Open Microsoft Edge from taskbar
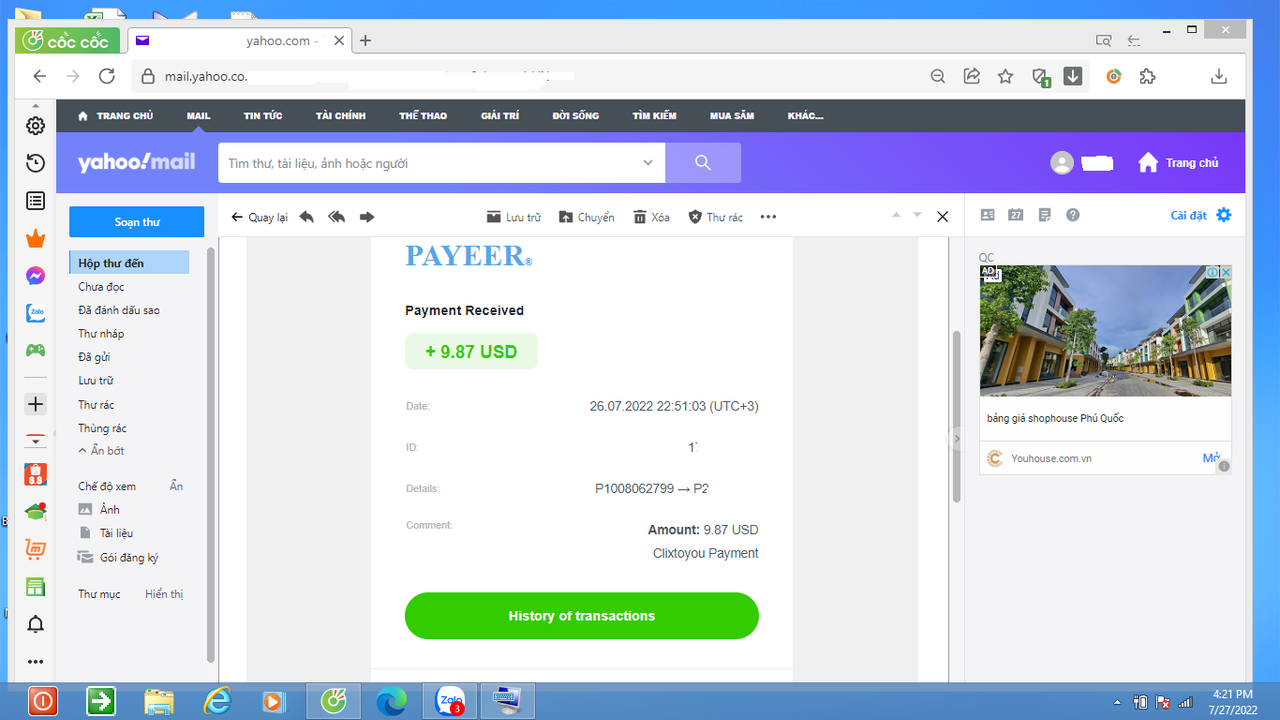 pos(390,702)
